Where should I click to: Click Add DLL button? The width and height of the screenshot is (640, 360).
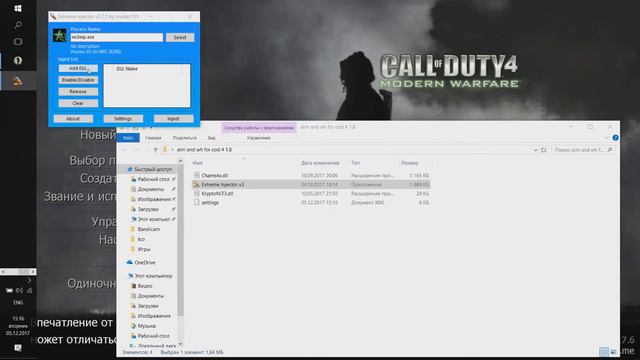[x=78, y=68]
